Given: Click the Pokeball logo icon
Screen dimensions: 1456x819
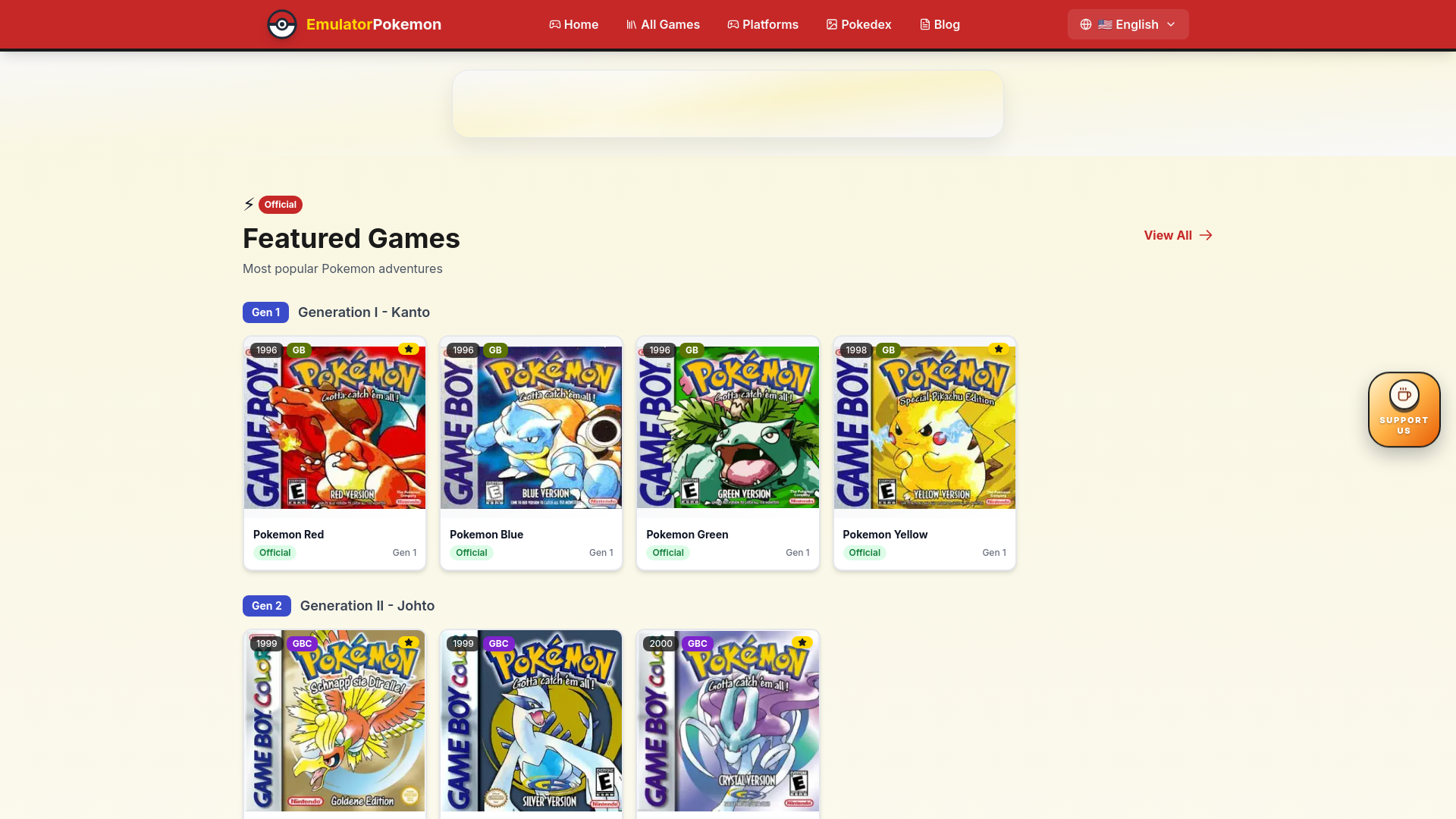Looking at the screenshot, I should coord(282,24).
